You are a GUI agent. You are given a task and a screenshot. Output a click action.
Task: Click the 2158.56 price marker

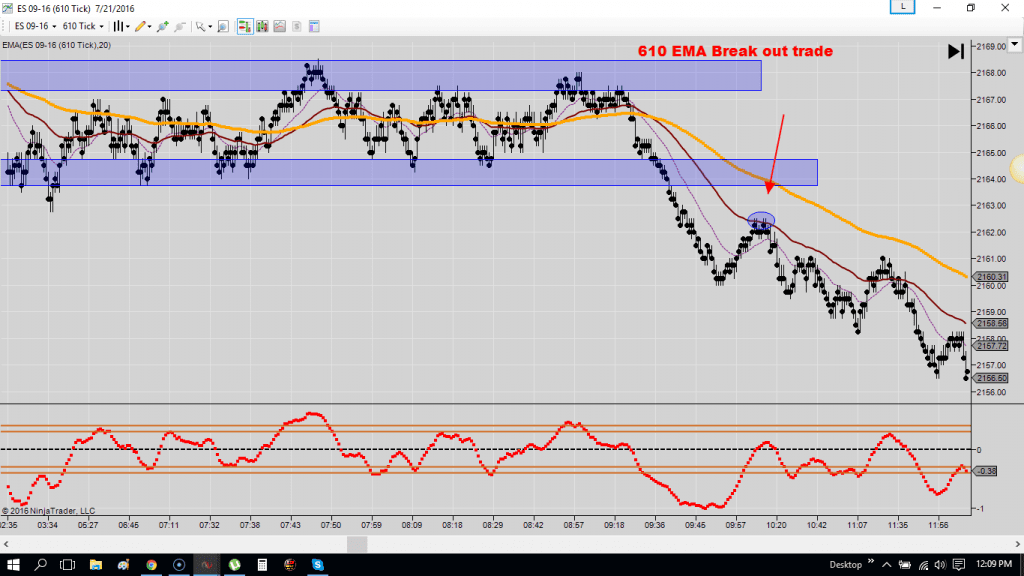coord(991,324)
